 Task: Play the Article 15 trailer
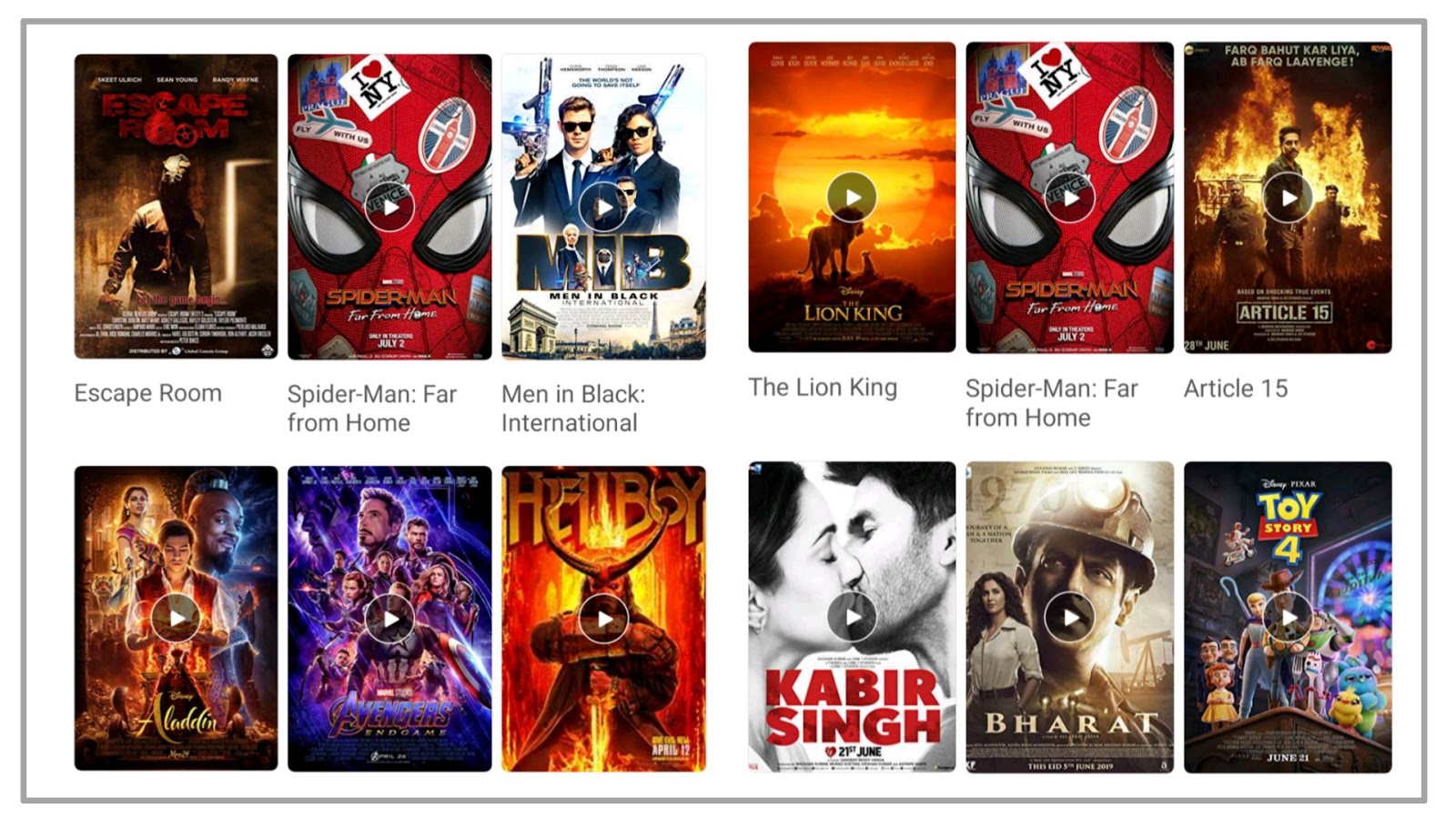coord(1288,197)
